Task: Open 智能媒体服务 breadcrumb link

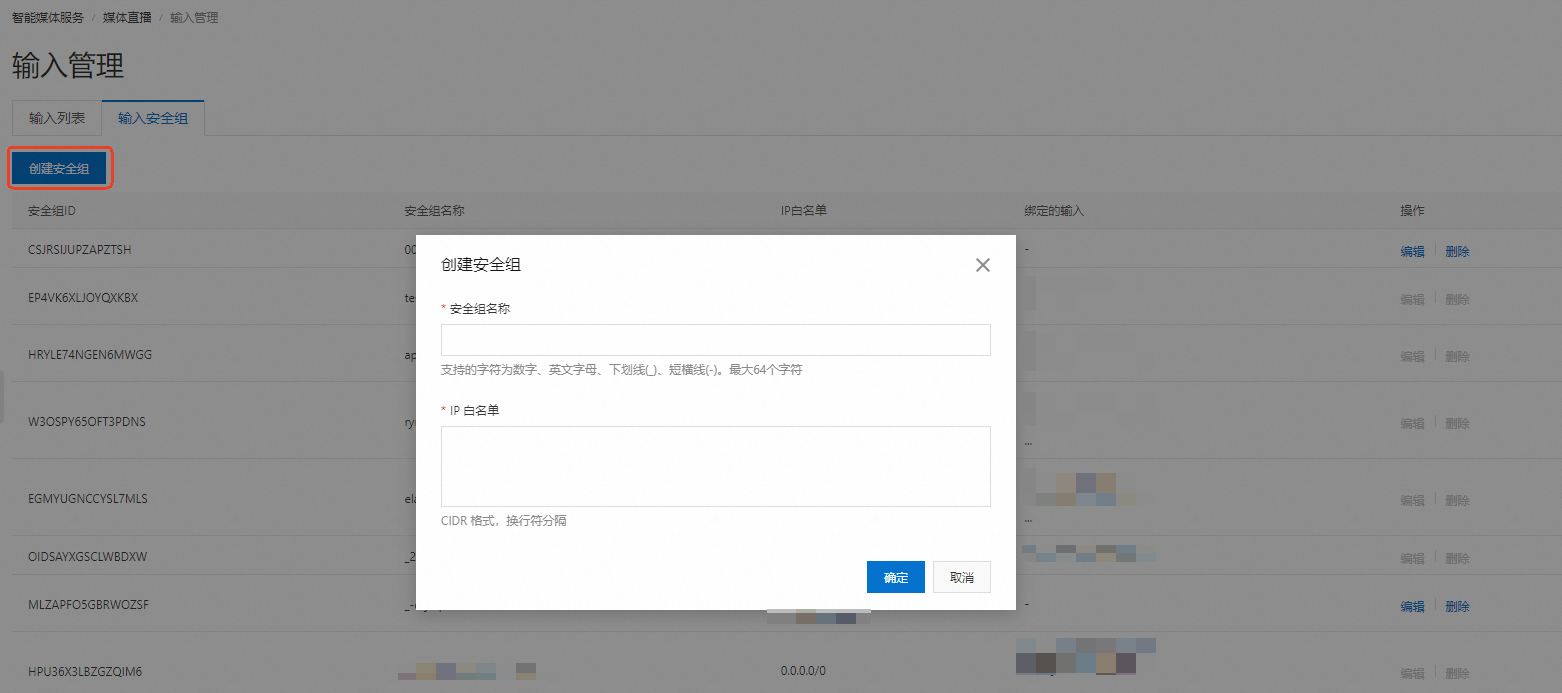Action: pyautogui.click(x=48, y=18)
